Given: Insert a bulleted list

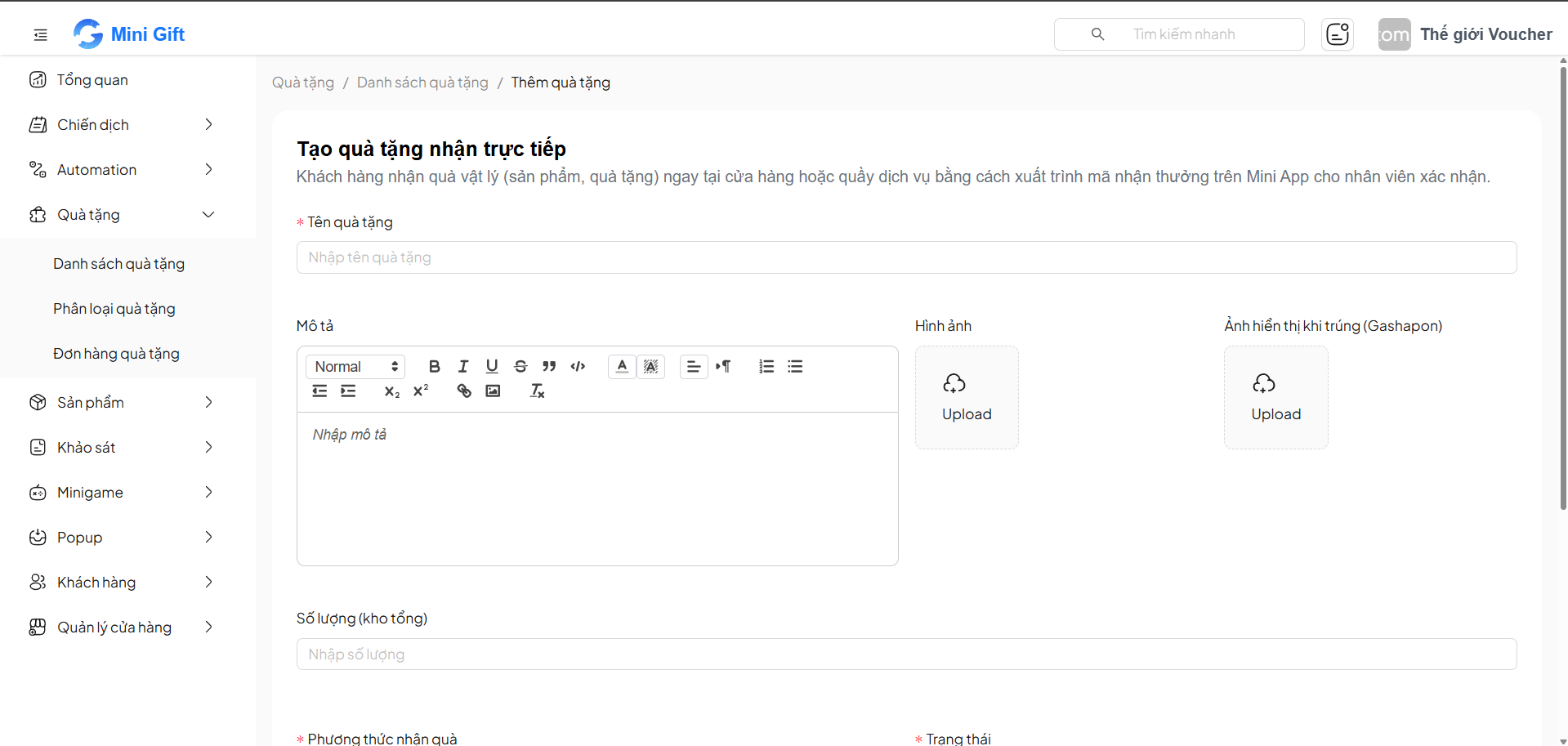Looking at the screenshot, I should pos(795,367).
